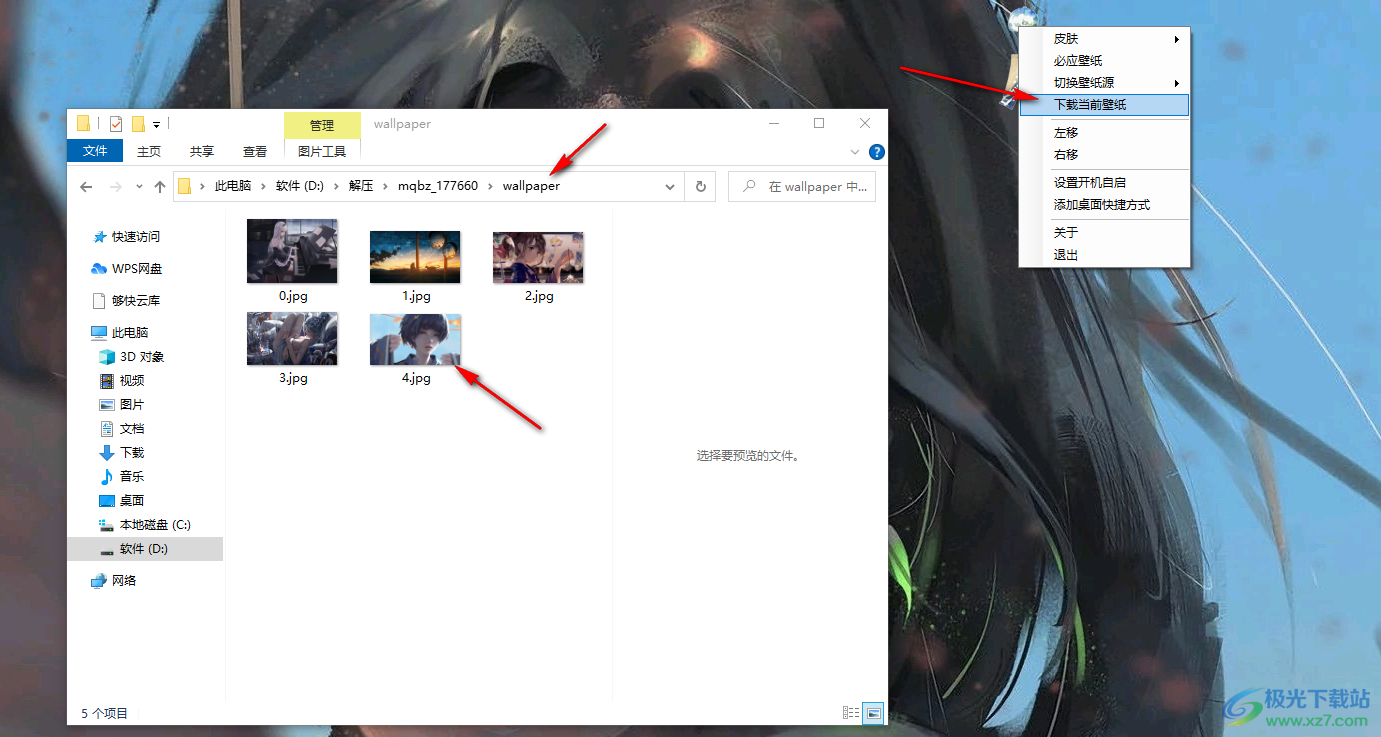The width and height of the screenshot is (1381, 737).
Task: Open 视频 folder in sidebar
Action: [131, 381]
